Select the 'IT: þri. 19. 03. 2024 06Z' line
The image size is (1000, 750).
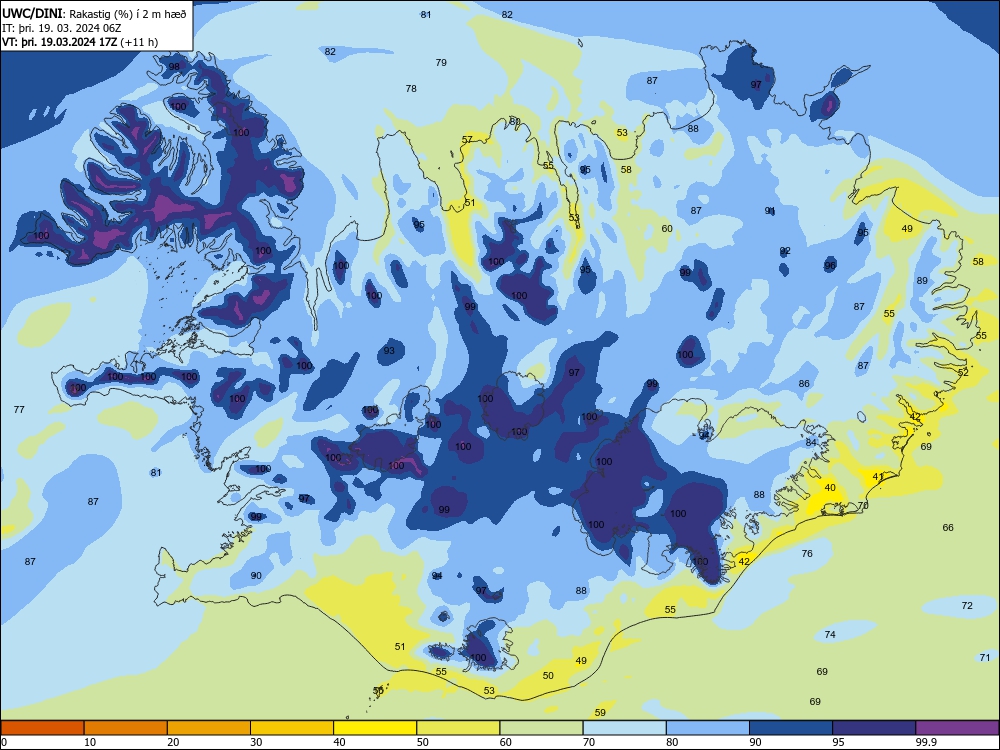click(x=61, y=28)
